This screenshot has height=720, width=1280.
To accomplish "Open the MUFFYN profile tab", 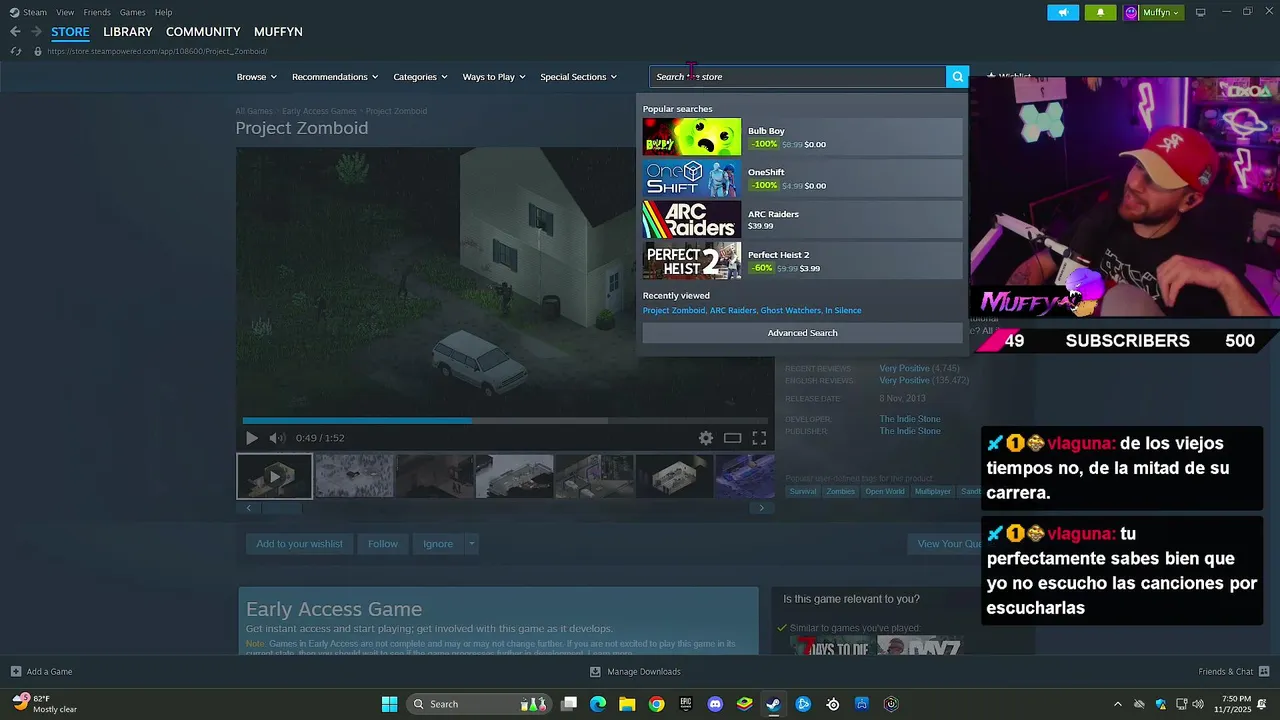I will click(x=278, y=32).
